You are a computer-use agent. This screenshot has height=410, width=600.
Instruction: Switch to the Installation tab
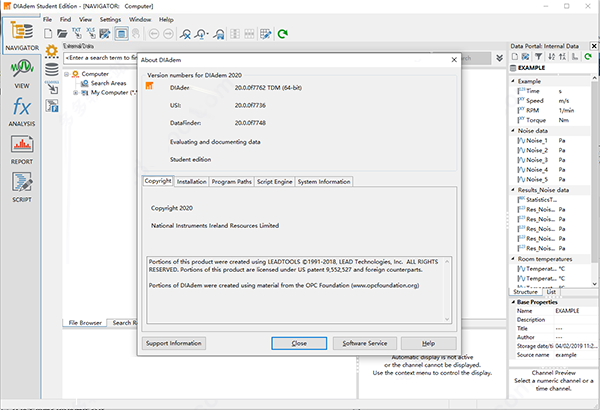click(x=191, y=182)
